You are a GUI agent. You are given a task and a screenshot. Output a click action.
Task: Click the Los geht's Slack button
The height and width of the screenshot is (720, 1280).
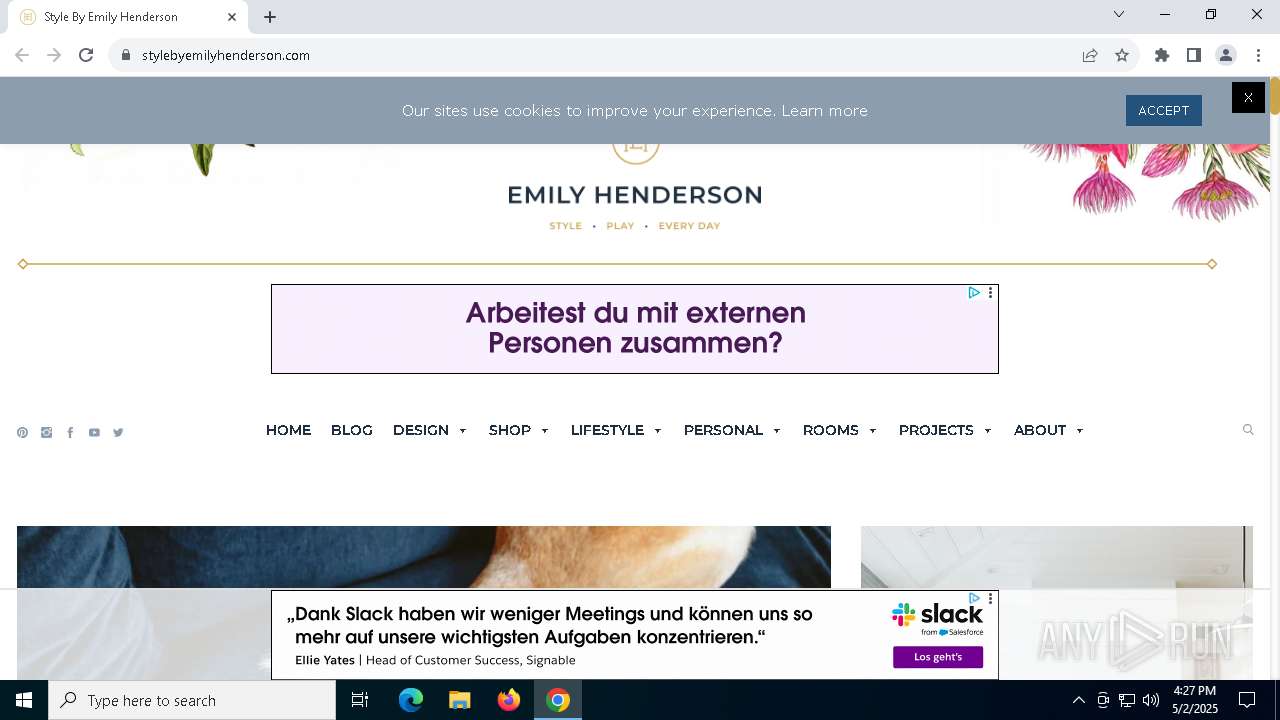938,657
